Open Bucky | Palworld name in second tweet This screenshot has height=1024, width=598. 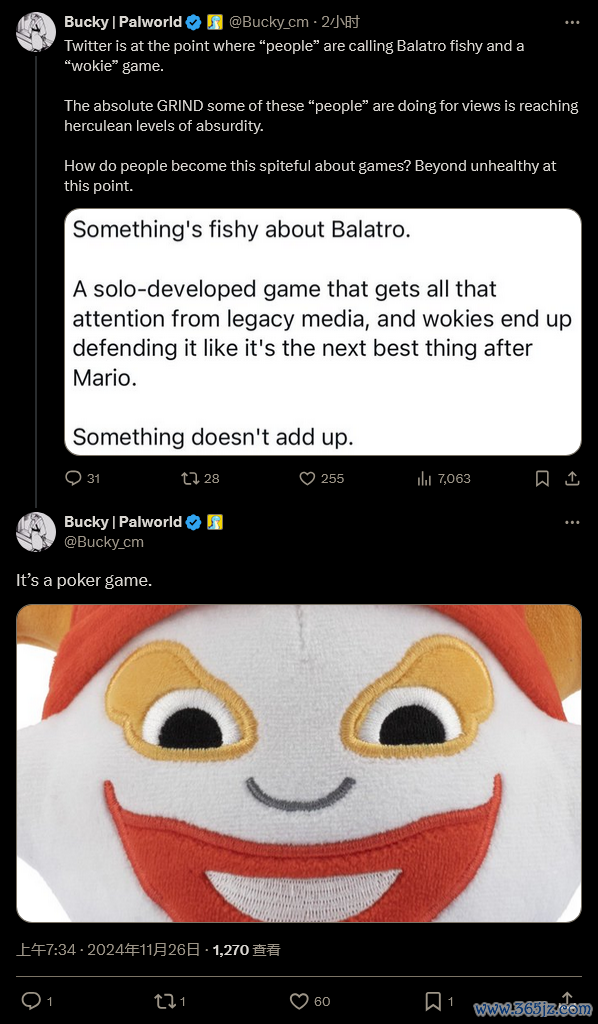pyautogui.click(x=123, y=522)
